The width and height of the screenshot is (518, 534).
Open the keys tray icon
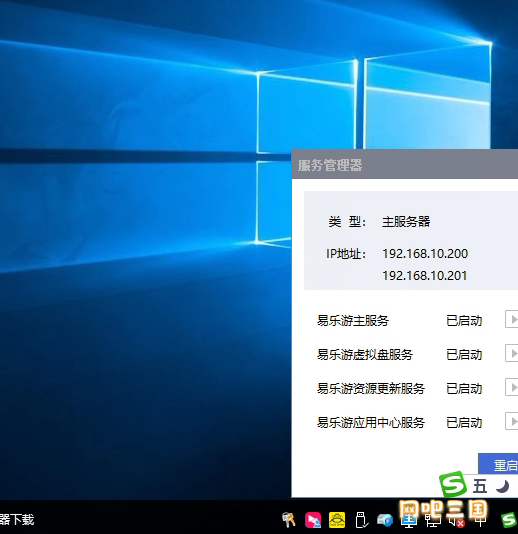(288, 520)
